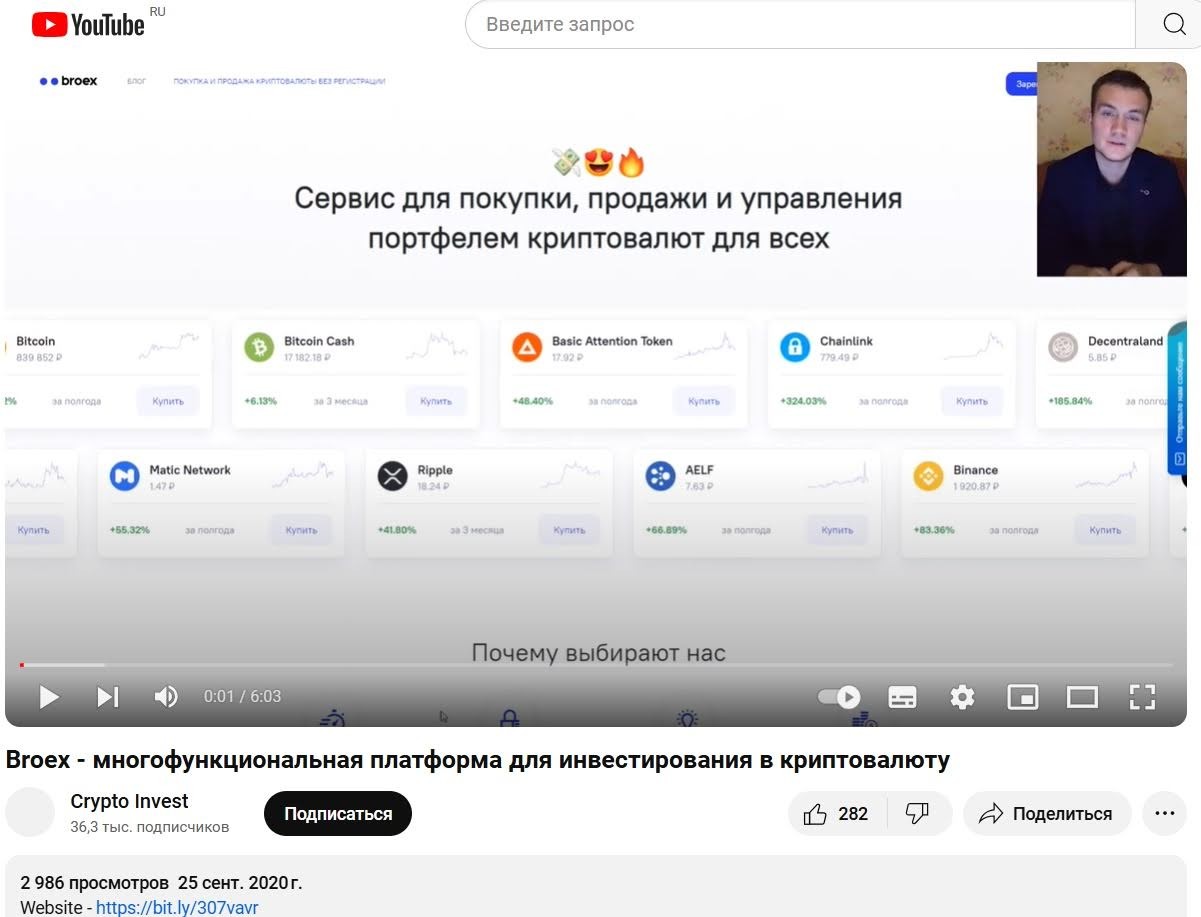This screenshot has width=1201, height=917.
Task: Follow the bit.ly/307vavr website link
Action: click(x=177, y=908)
